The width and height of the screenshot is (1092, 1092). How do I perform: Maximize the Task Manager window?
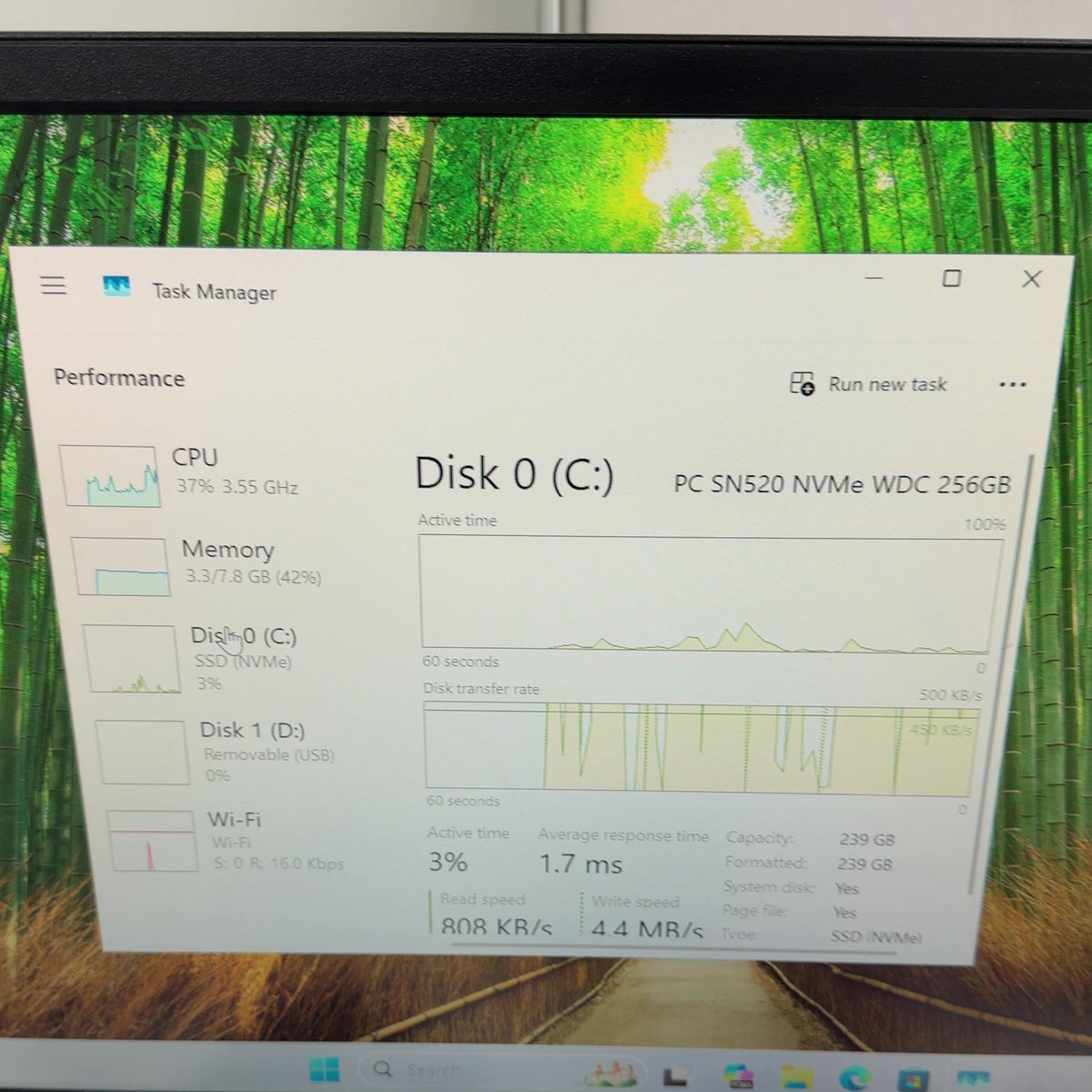pos(951,278)
